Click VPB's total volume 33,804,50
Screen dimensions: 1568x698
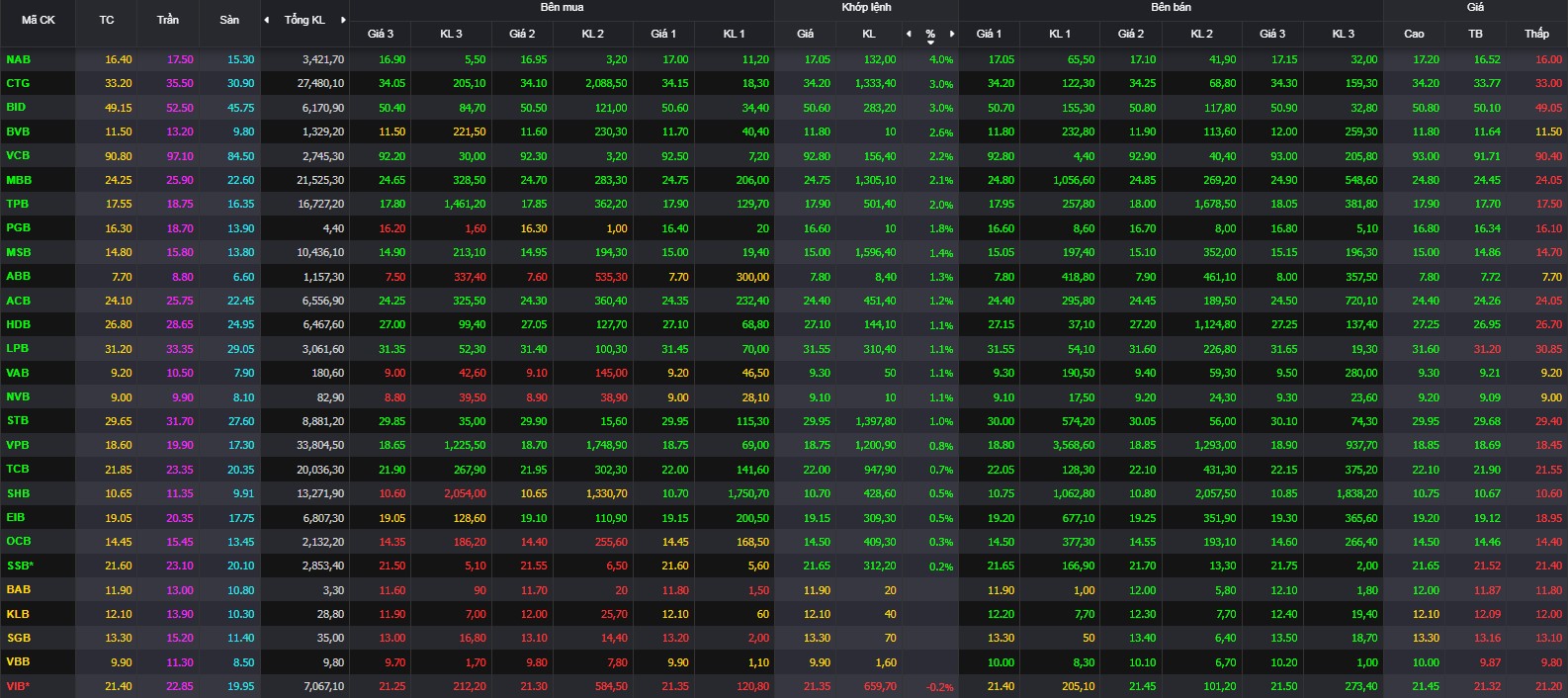[x=320, y=446]
